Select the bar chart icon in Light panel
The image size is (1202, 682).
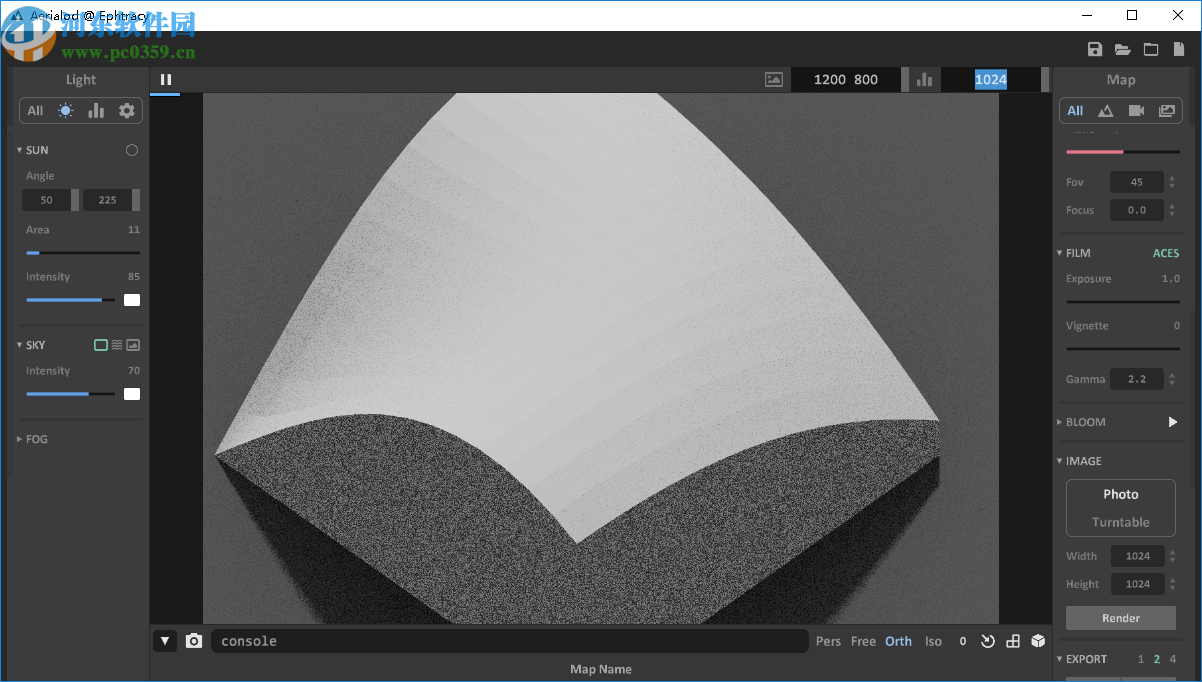tap(96, 111)
